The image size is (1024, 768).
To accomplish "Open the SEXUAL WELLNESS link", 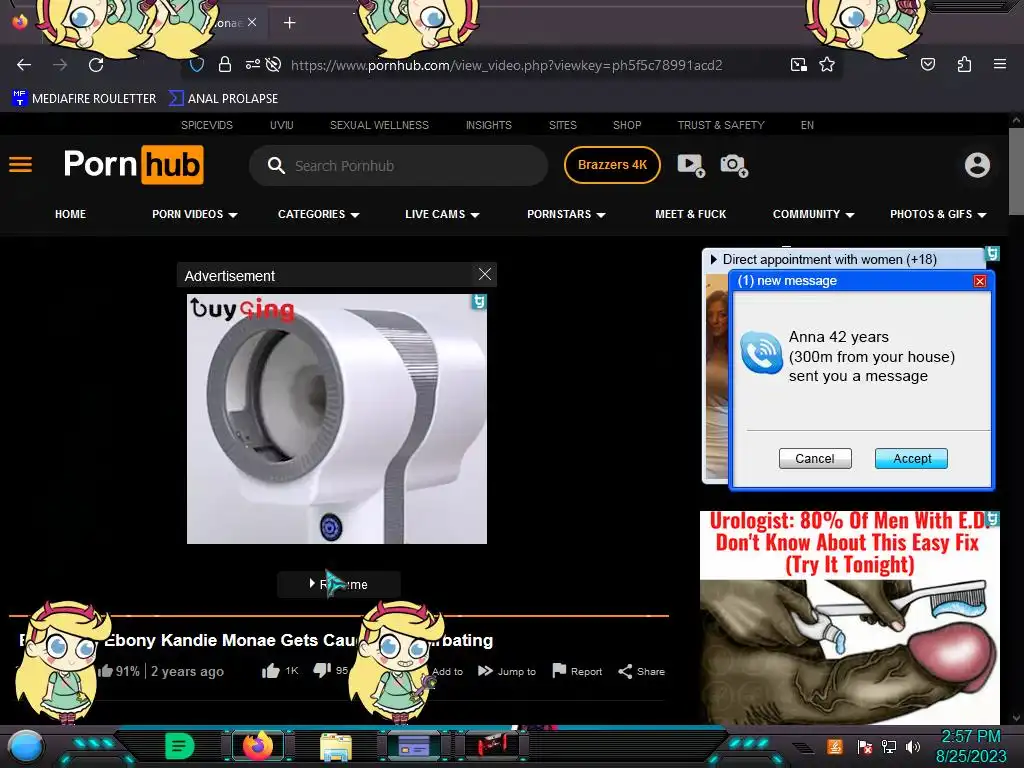I will (379, 125).
